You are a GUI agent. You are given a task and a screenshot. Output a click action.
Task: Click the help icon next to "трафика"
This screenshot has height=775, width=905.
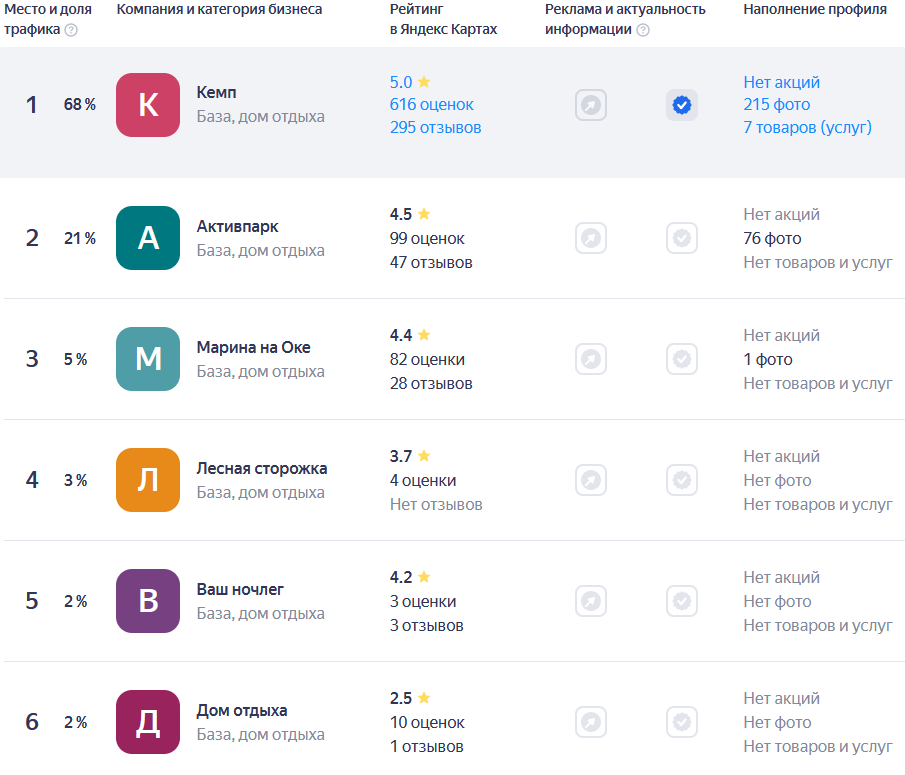71,30
